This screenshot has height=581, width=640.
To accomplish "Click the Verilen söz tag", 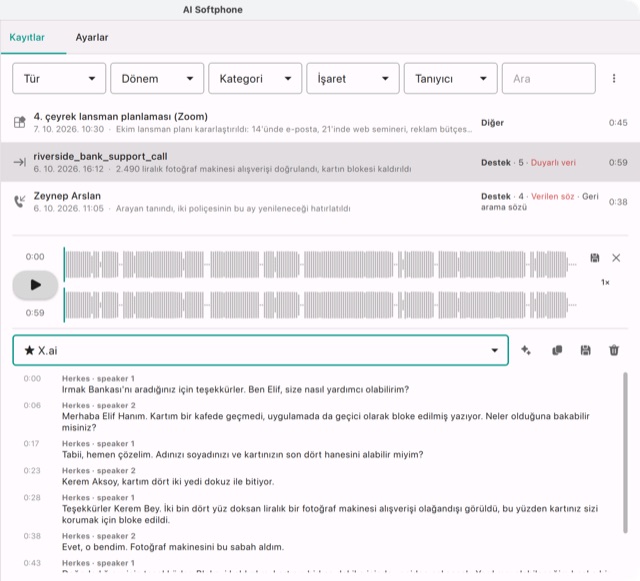I will tap(553, 196).
